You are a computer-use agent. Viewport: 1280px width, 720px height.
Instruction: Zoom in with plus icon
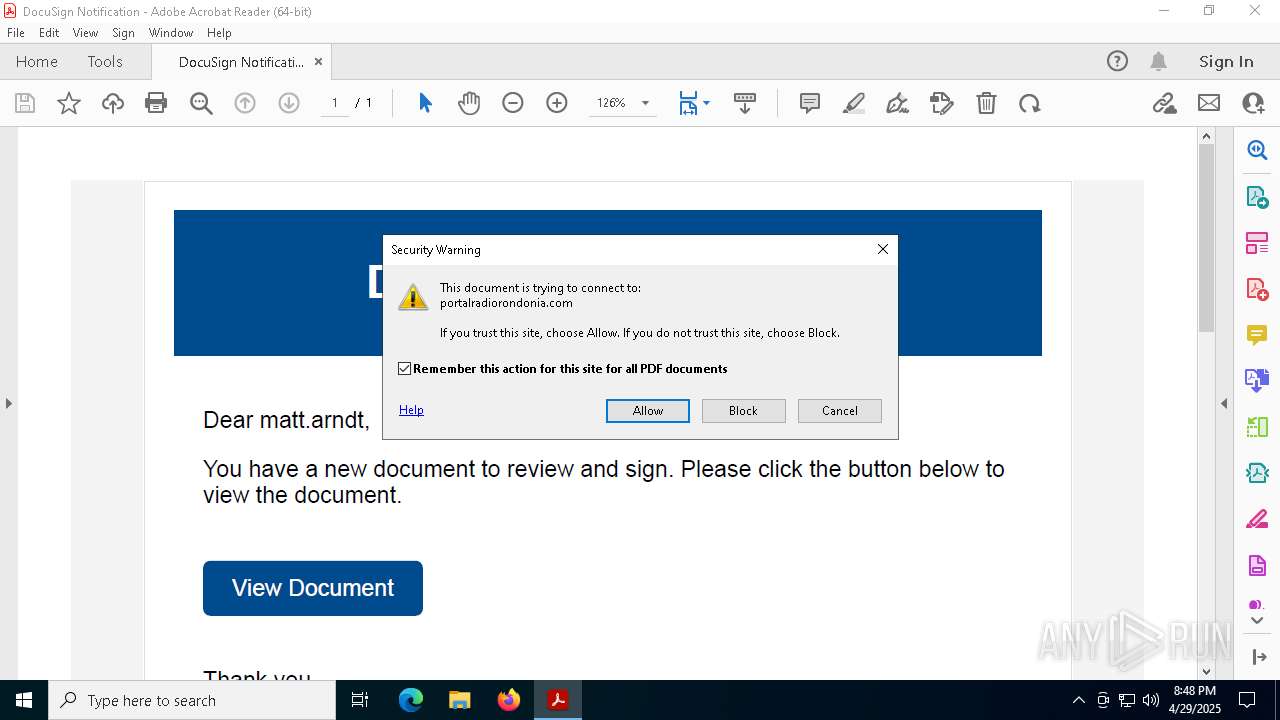pyautogui.click(x=557, y=103)
